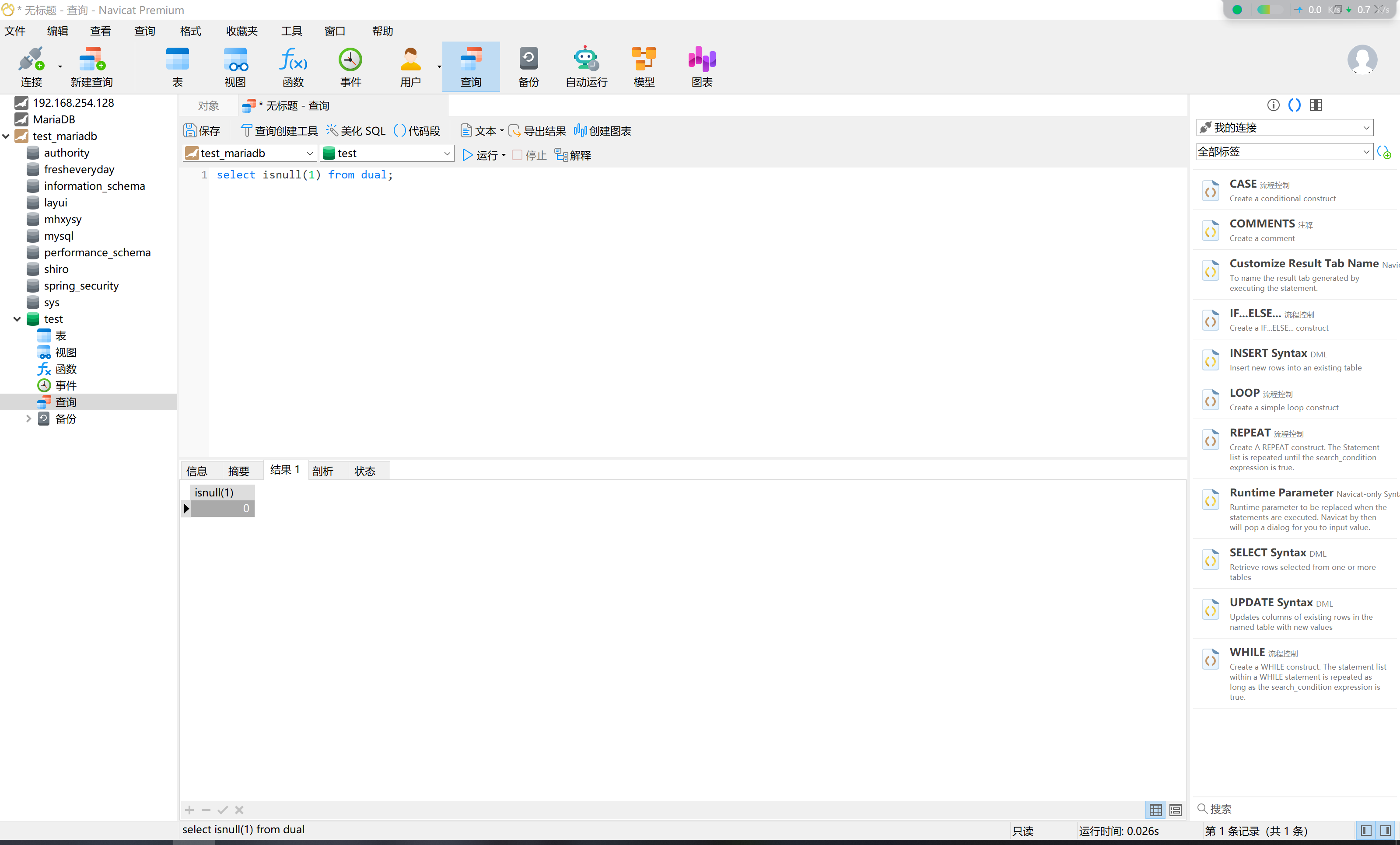Collapse the test database tree node
Viewport: 1400px width, 845px height.
coord(17,319)
